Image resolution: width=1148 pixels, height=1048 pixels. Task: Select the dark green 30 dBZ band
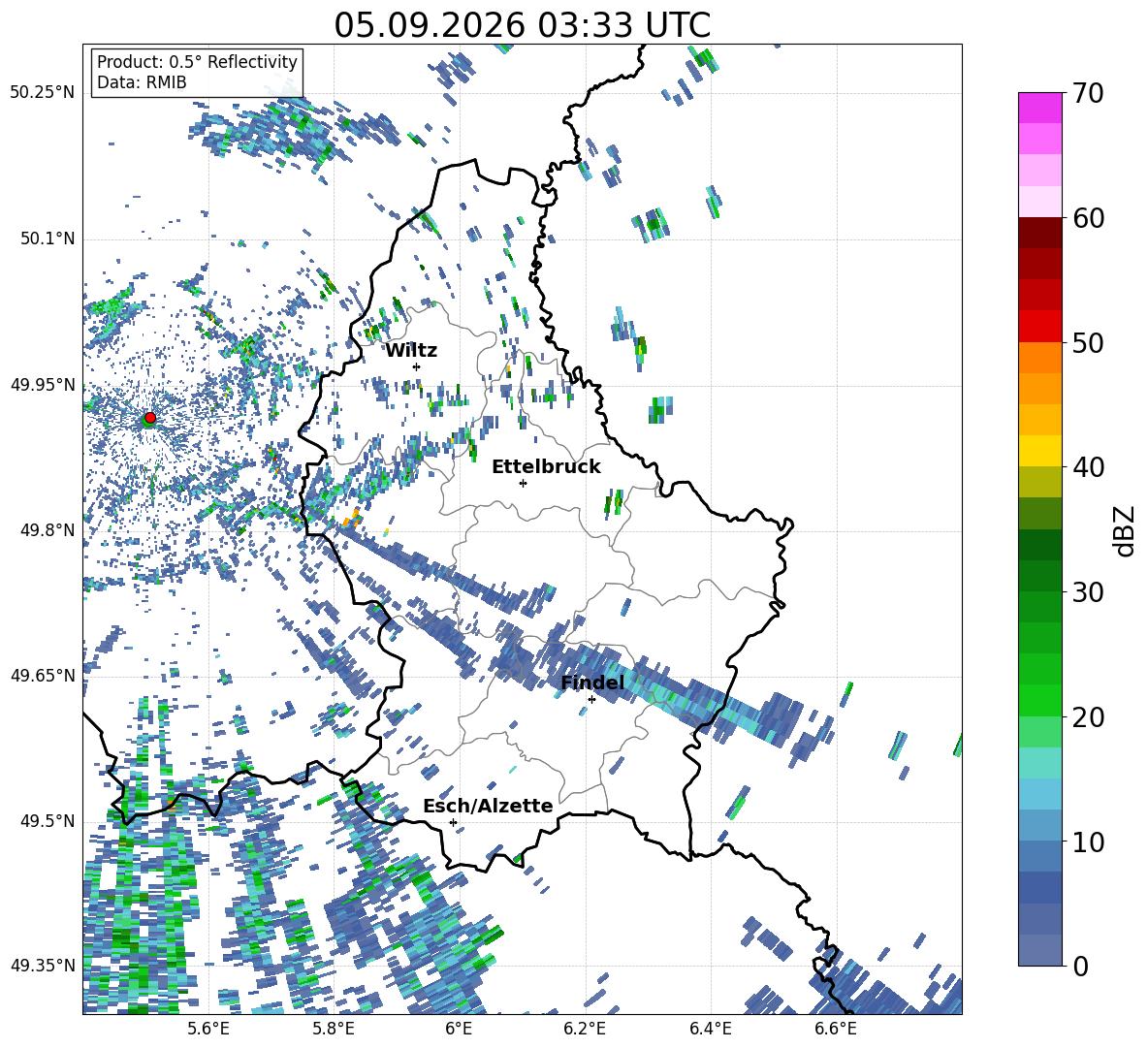click(x=1040, y=575)
